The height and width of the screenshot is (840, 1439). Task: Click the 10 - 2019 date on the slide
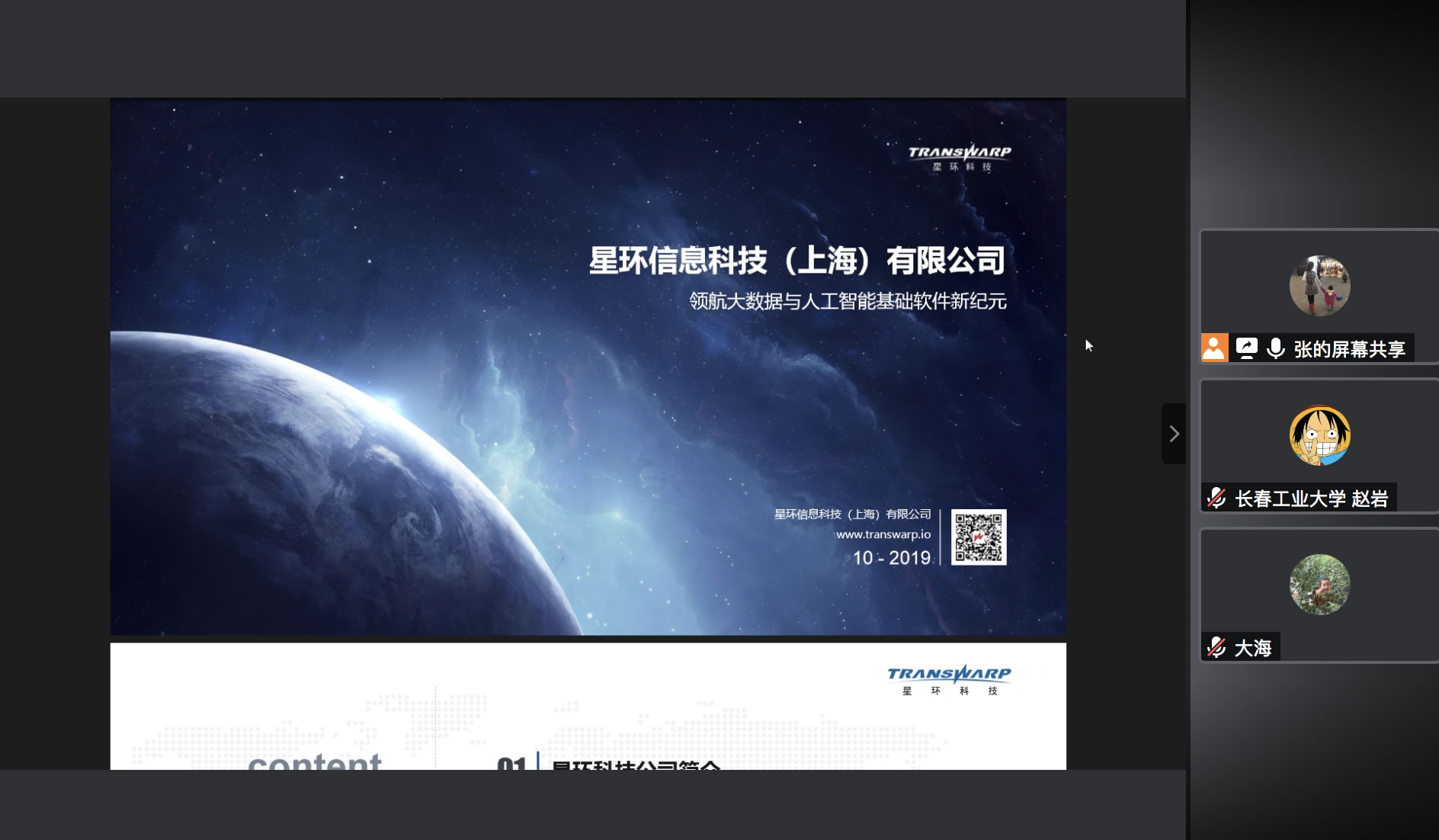point(891,558)
